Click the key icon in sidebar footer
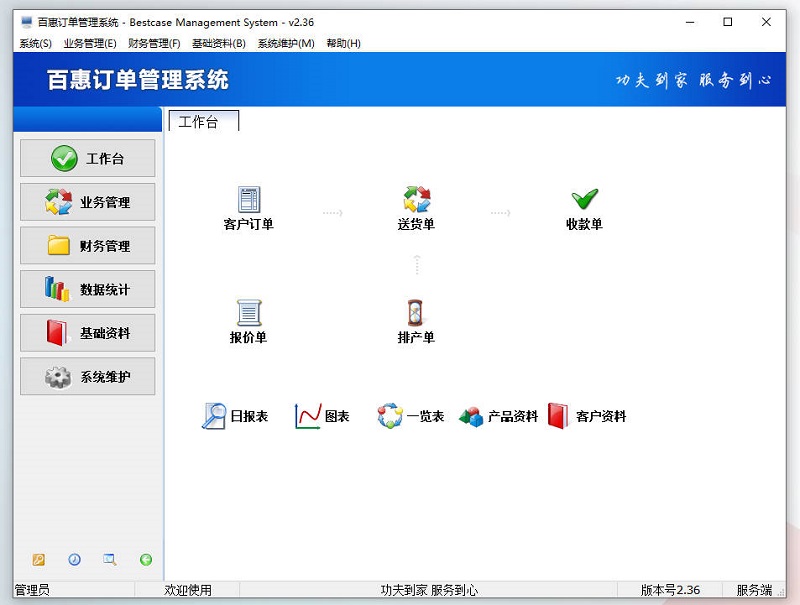The width and height of the screenshot is (800, 605). [39, 560]
